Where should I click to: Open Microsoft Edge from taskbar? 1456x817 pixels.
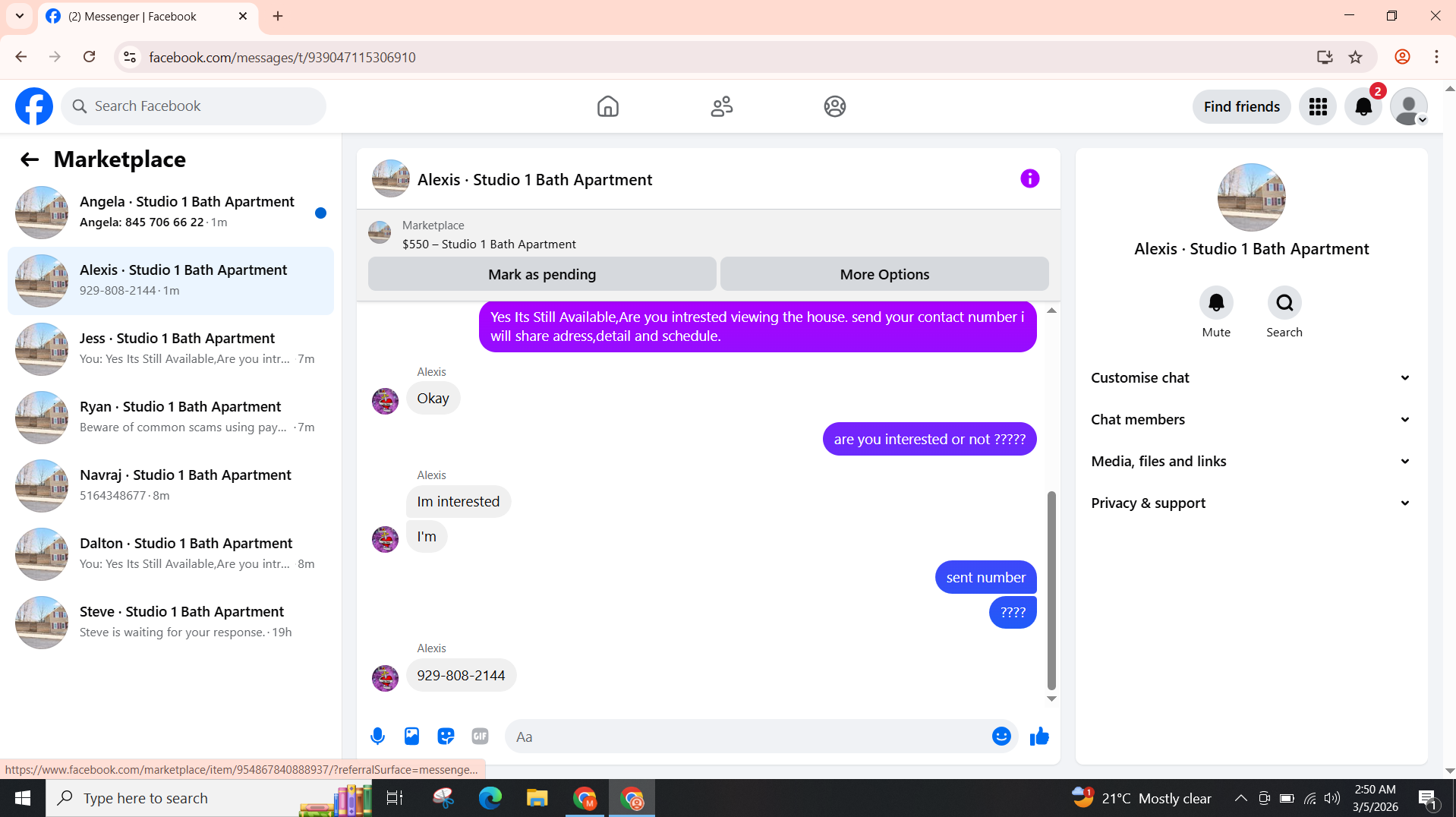490,798
